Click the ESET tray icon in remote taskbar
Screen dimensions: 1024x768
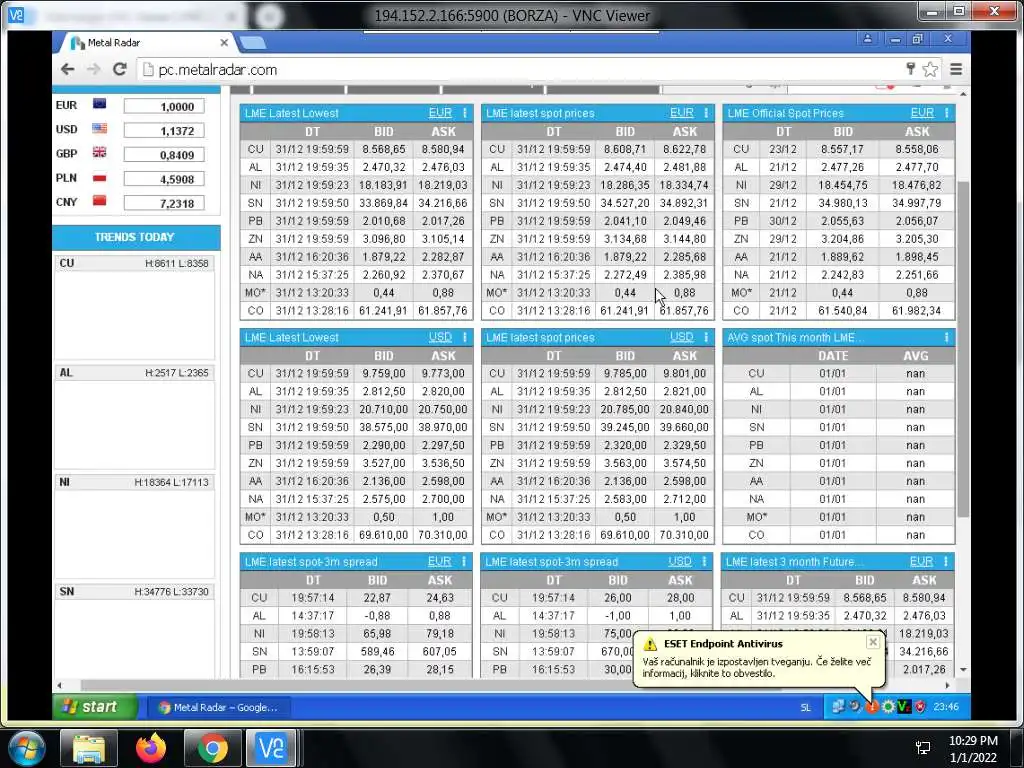(x=871, y=707)
